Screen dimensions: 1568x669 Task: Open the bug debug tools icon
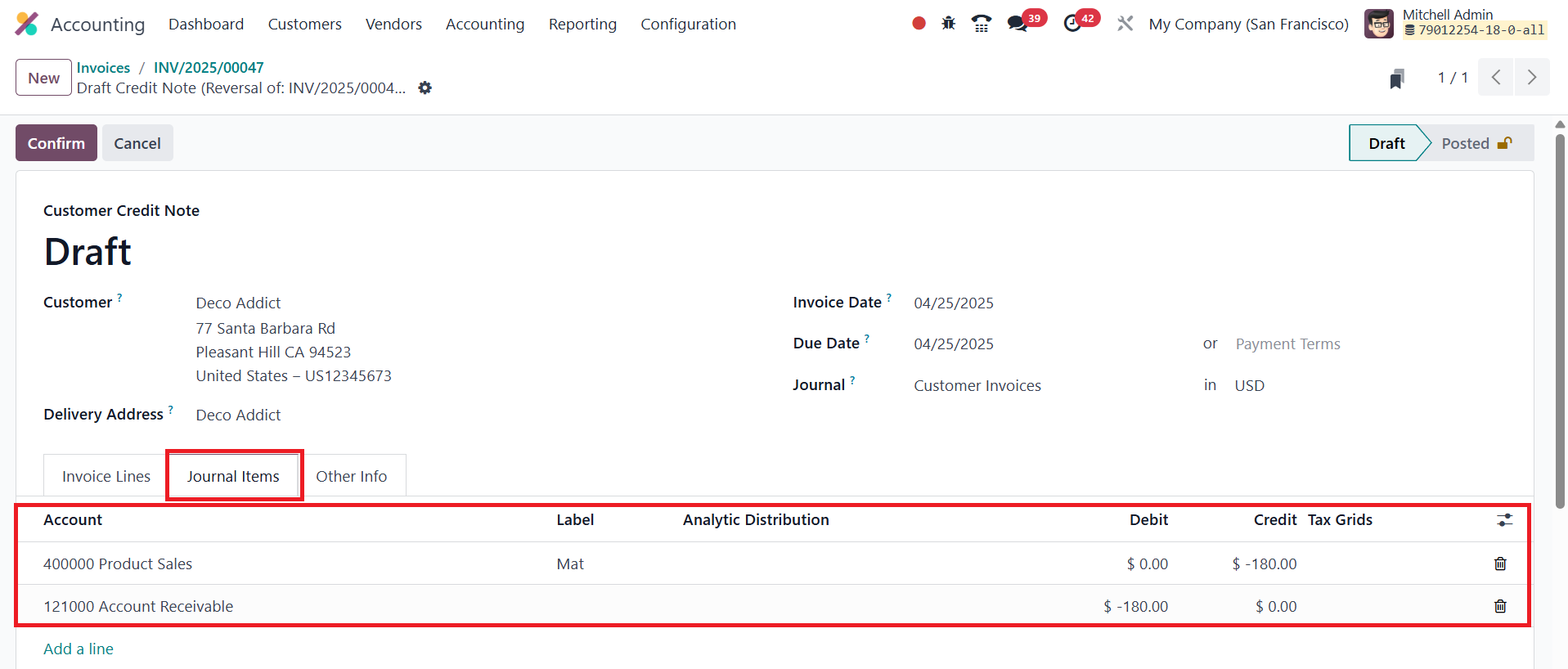[x=948, y=24]
